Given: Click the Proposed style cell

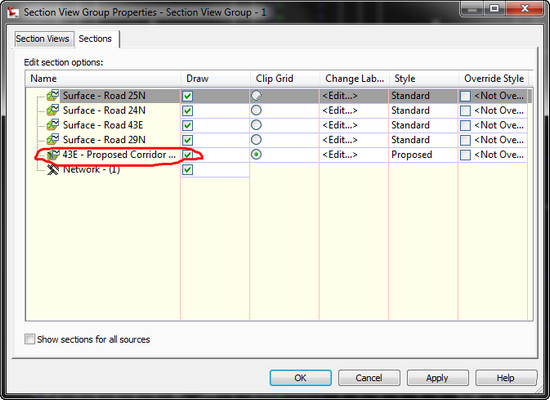Looking at the screenshot, I should tap(423, 154).
